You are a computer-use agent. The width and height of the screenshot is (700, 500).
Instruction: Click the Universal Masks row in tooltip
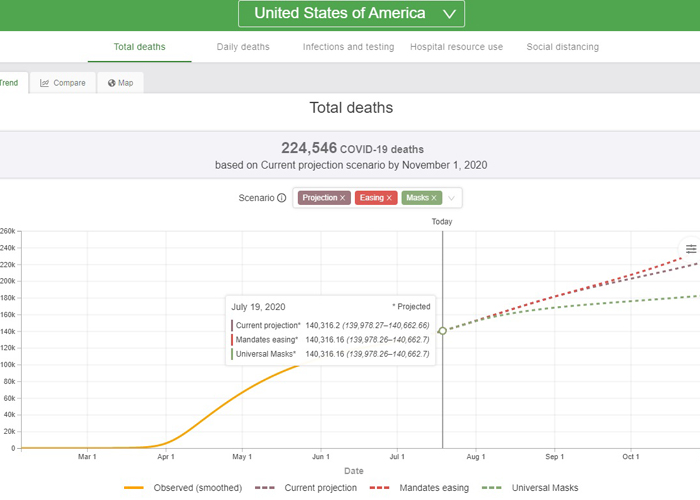pyautogui.click(x=330, y=354)
